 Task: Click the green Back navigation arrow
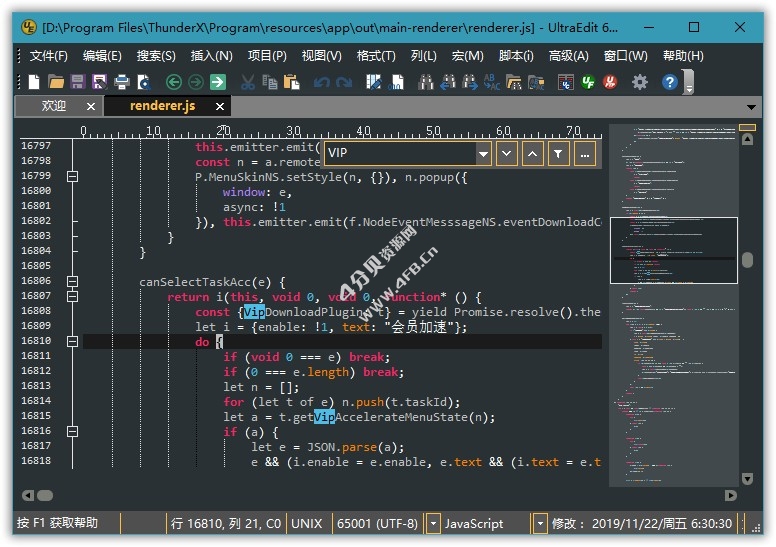tap(174, 82)
